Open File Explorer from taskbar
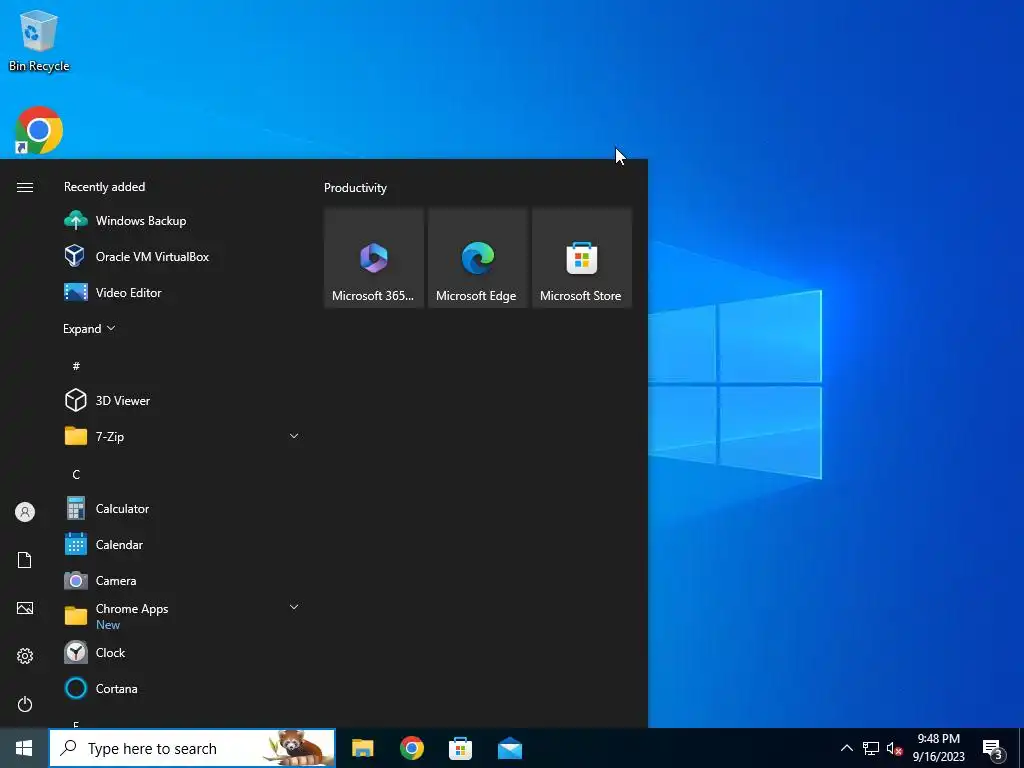1024x768 pixels. 362,748
